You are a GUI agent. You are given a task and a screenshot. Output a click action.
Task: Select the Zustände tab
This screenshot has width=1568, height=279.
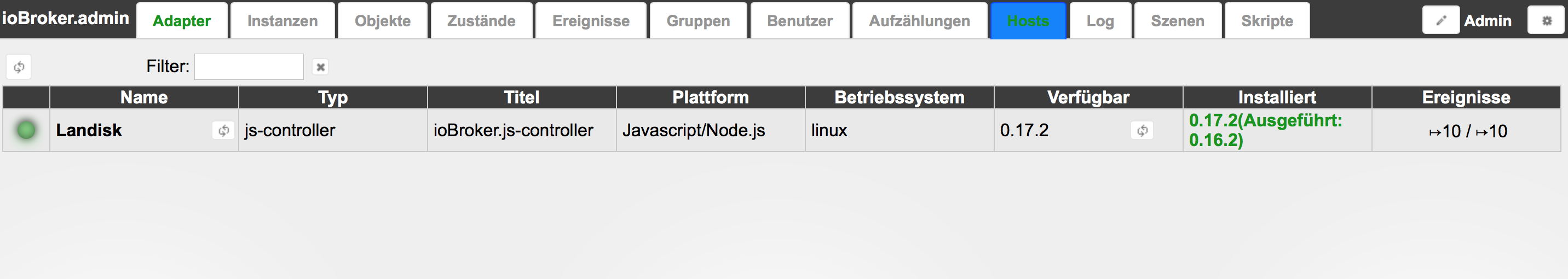(x=481, y=21)
